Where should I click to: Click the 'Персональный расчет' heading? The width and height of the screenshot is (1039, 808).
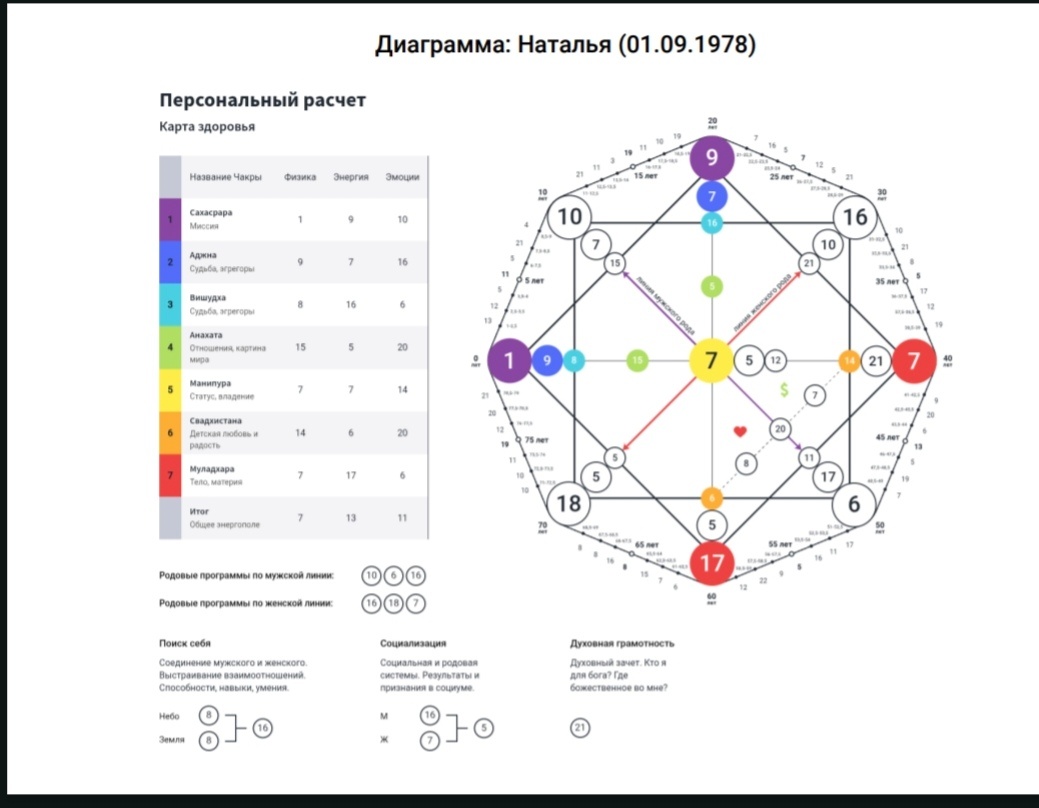pyautogui.click(x=262, y=100)
